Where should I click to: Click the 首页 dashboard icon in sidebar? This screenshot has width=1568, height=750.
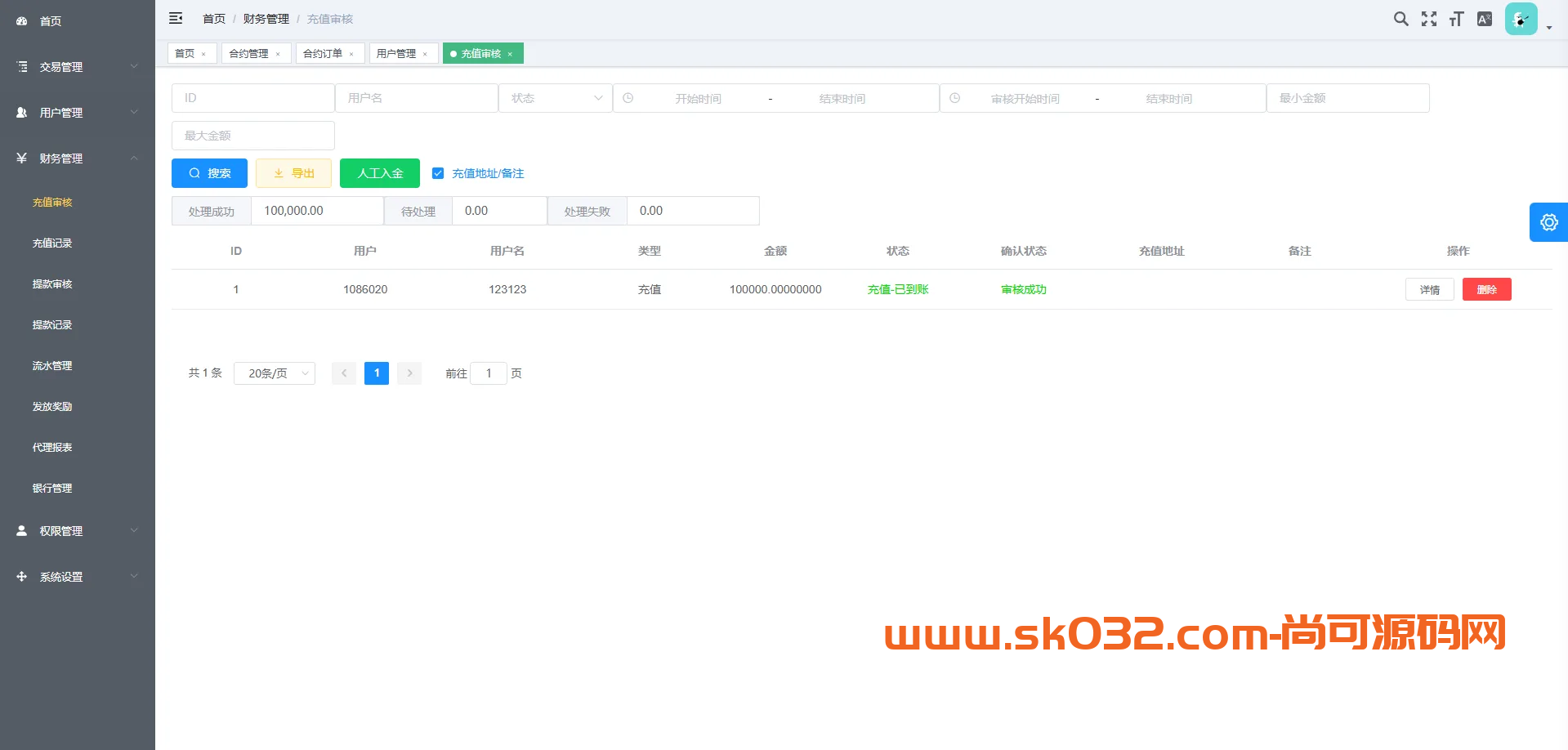(x=21, y=21)
